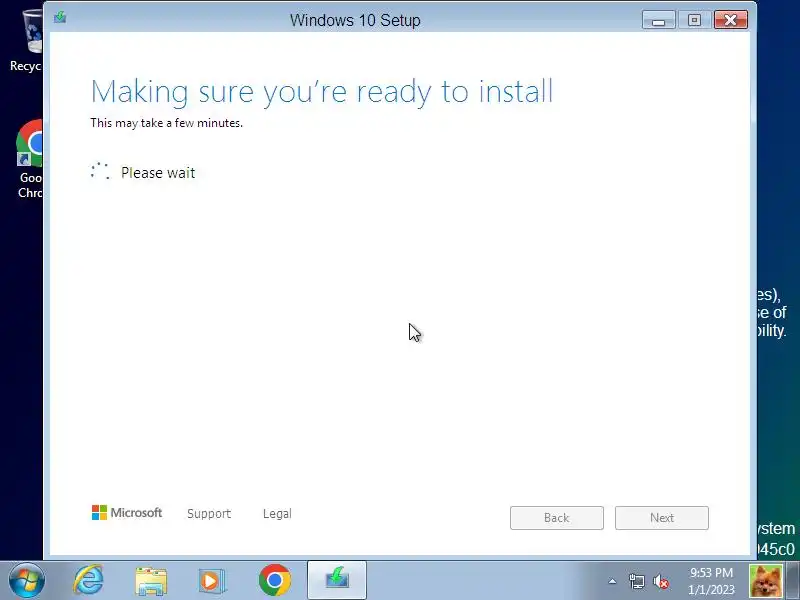Launch Internet Explorer from the taskbar
The width and height of the screenshot is (800, 600).
tap(89, 580)
